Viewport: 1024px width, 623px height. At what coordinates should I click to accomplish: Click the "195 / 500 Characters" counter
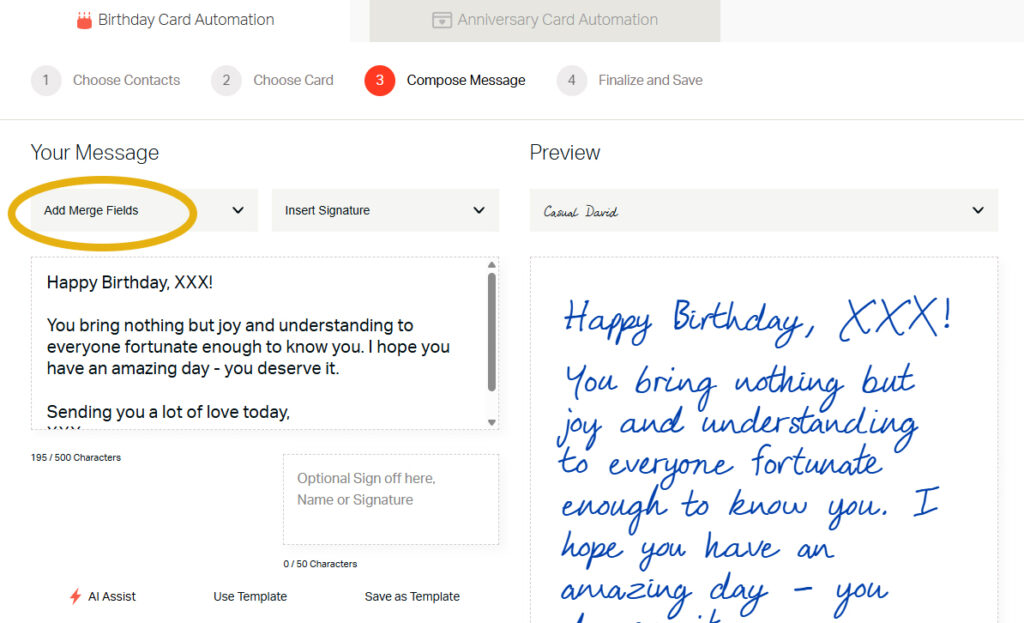(x=76, y=458)
